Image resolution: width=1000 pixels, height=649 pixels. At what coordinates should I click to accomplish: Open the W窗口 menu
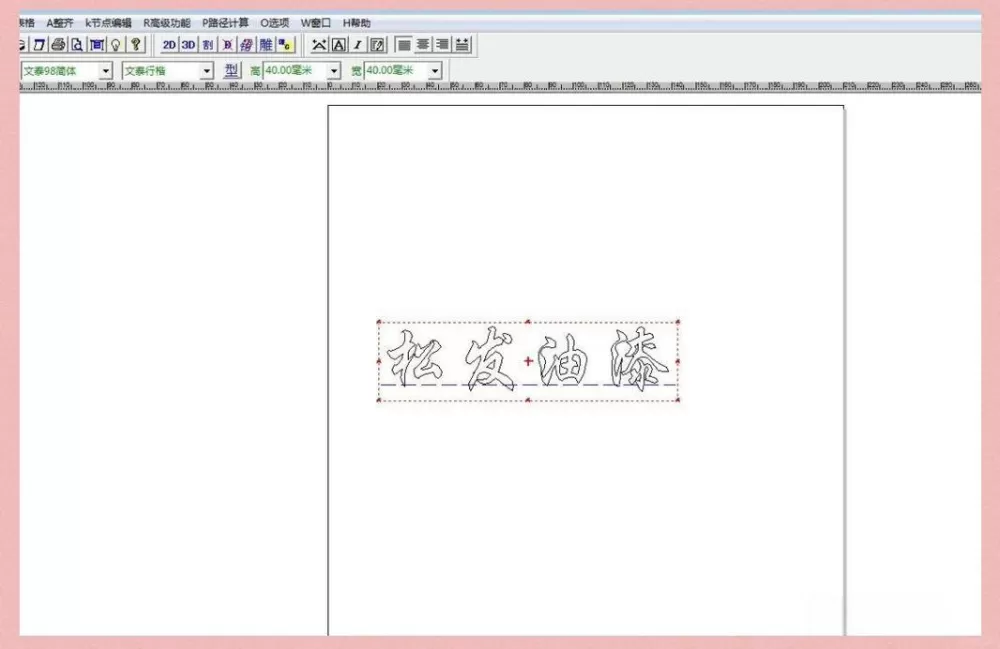tap(316, 23)
